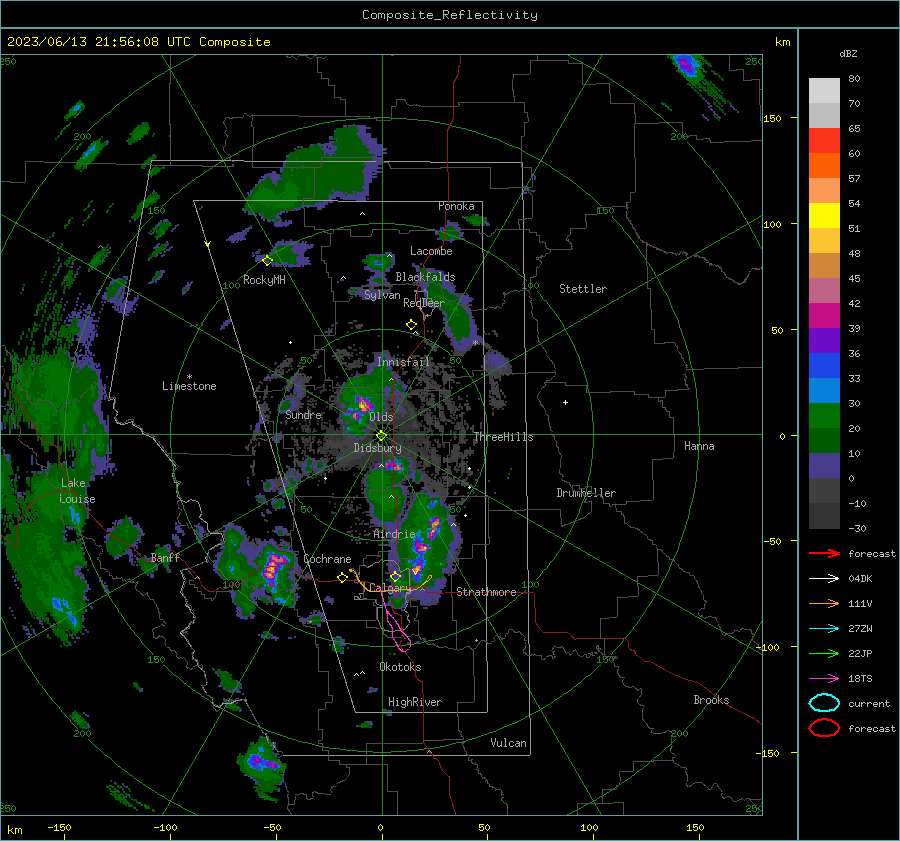Click the Blackfalds city label
The image size is (900, 841).
point(425,277)
